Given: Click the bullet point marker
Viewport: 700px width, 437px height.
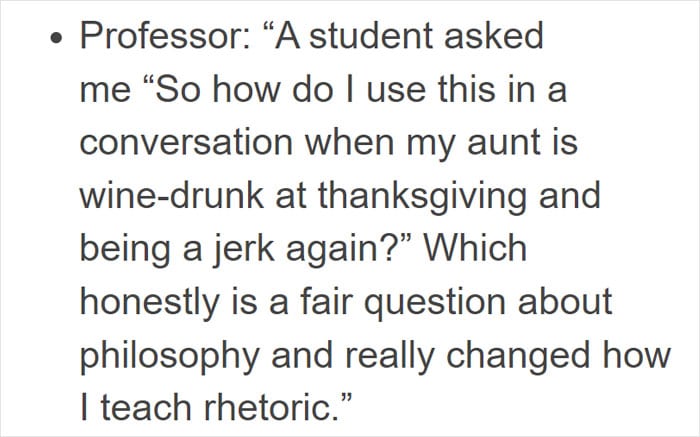Looking at the screenshot, I should (x=55, y=38).
